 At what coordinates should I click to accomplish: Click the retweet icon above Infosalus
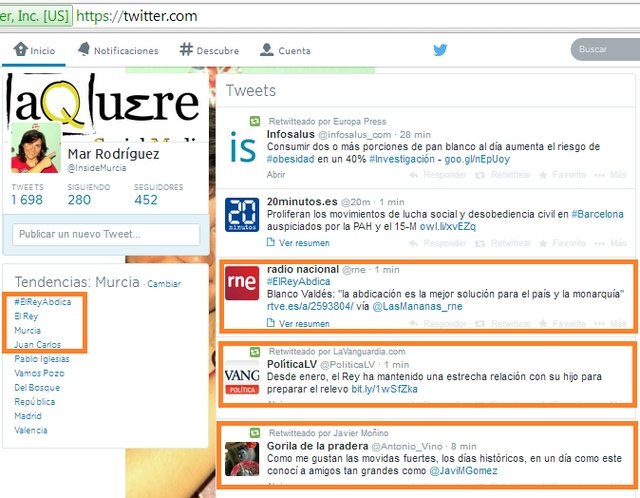point(255,121)
